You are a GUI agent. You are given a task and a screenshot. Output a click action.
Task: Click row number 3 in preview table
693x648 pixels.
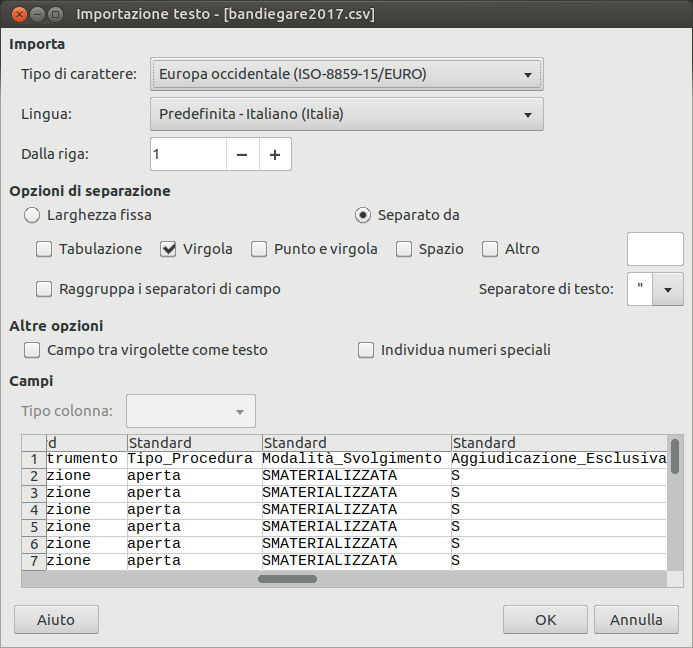pos(34,493)
